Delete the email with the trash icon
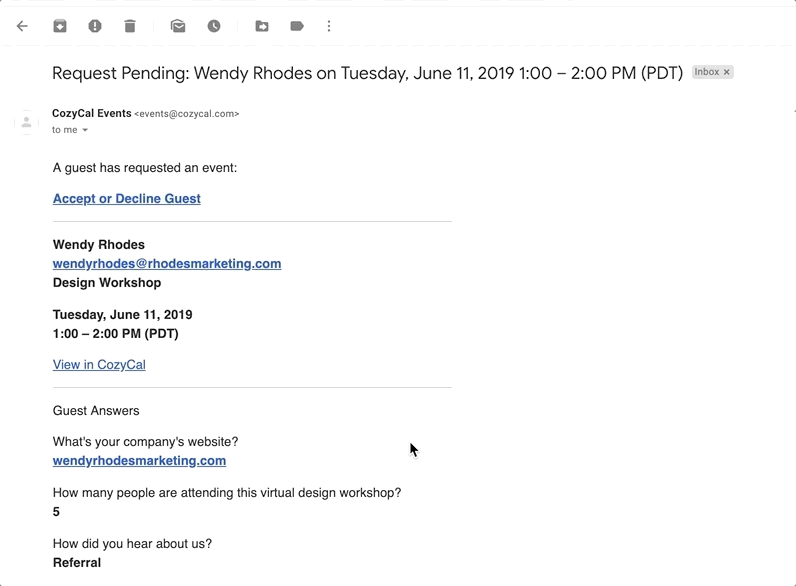The height and width of the screenshot is (586, 796). [x=130, y=26]
